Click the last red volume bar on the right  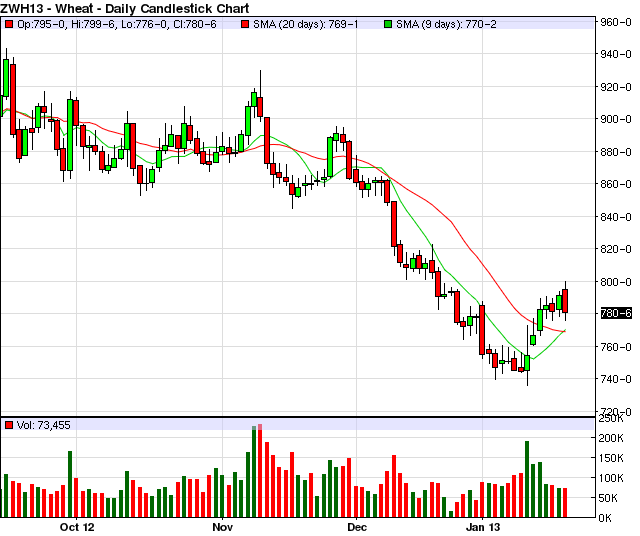565,503
